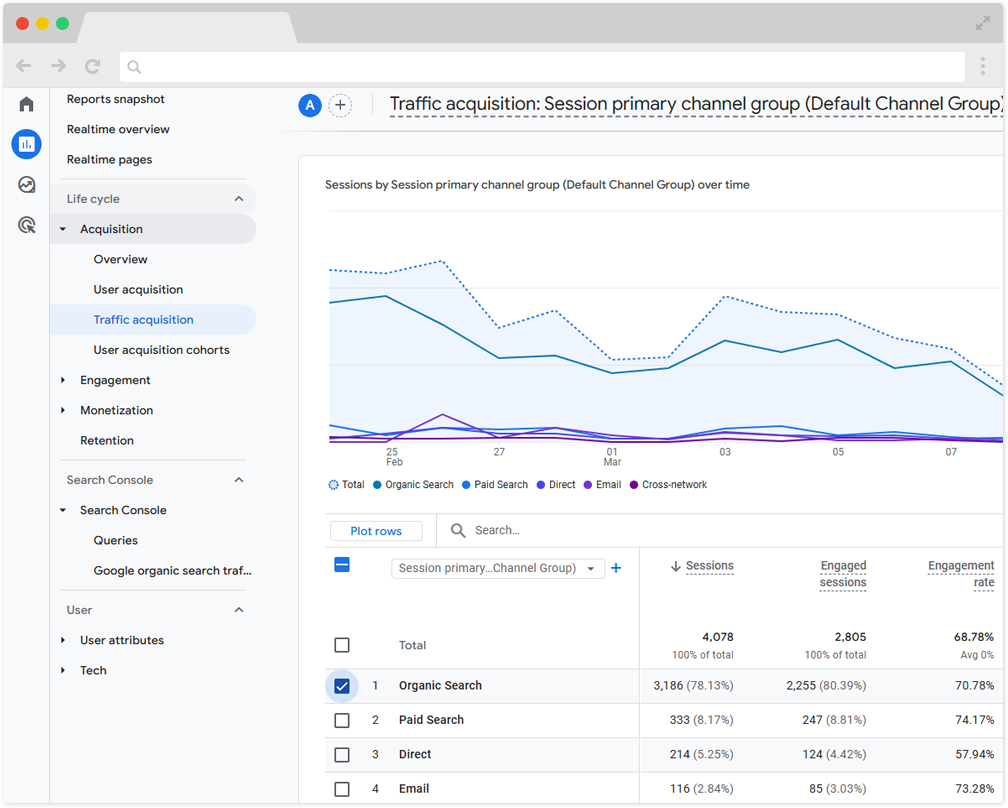The image size is (1008, 808).
Task: Collapse the Acquisition tree arrow
Action: [x=63, y=229]
